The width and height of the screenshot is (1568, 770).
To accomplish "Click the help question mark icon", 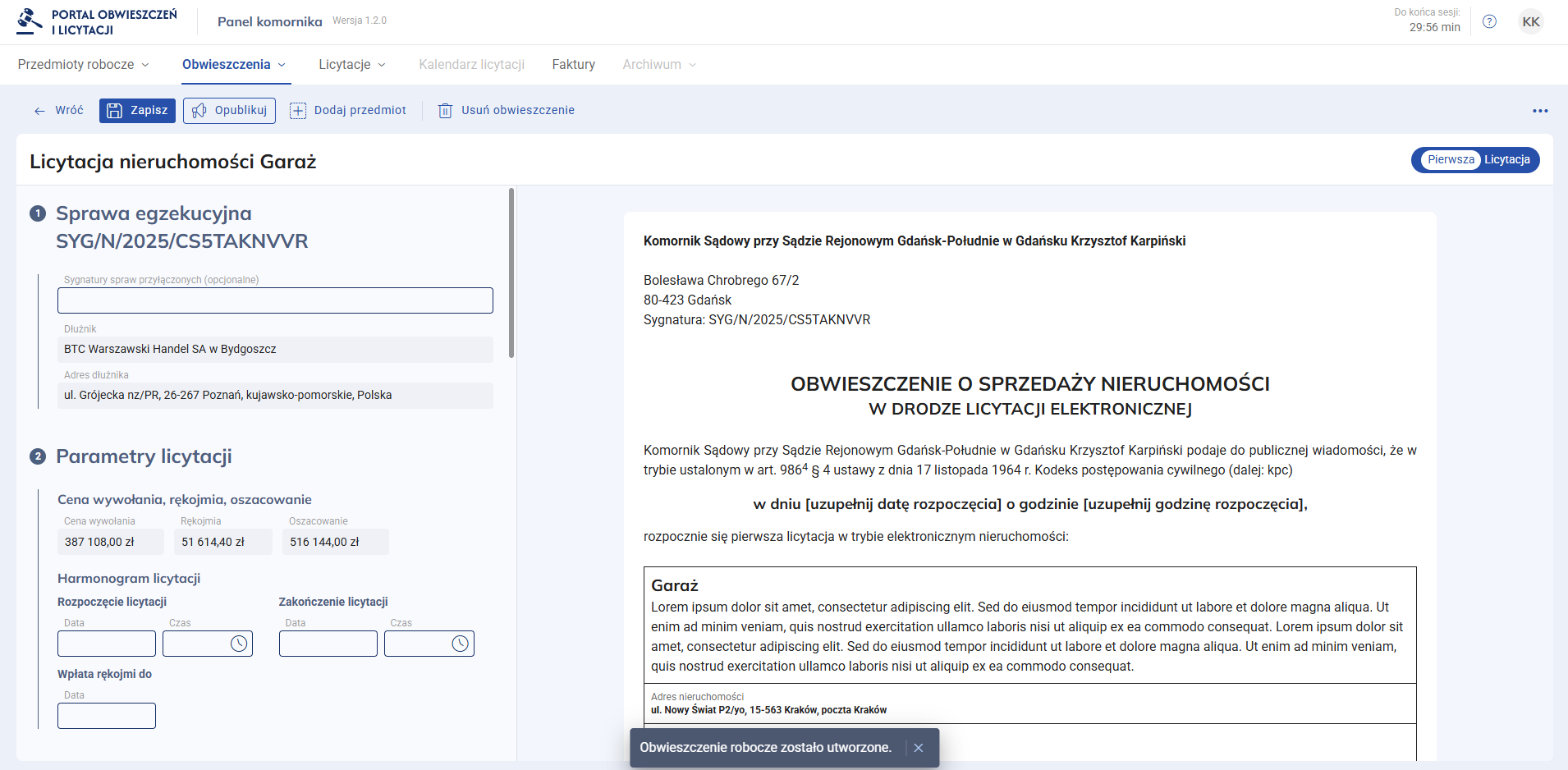I will tap(1489, 21).
